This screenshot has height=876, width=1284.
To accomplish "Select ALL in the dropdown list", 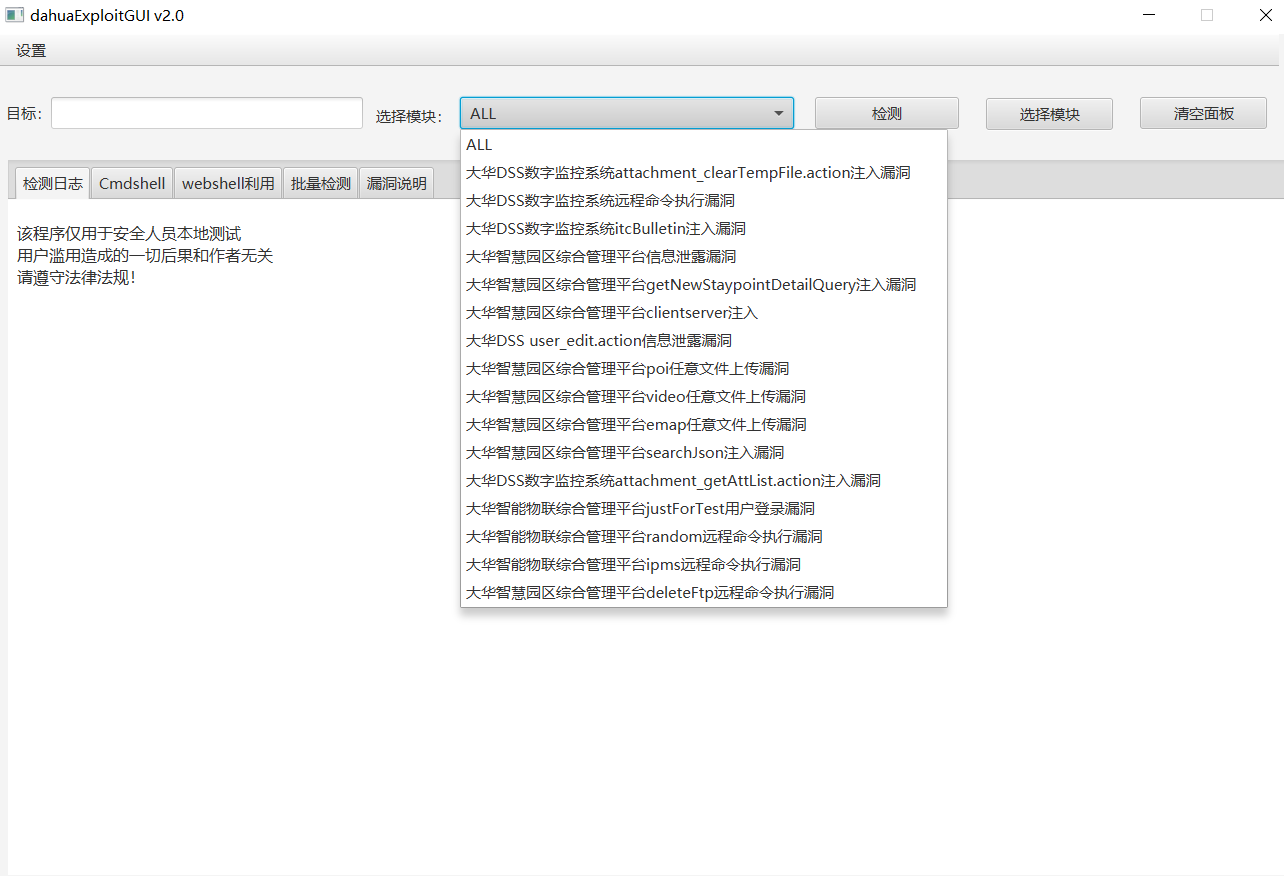I will pos(704,145).
